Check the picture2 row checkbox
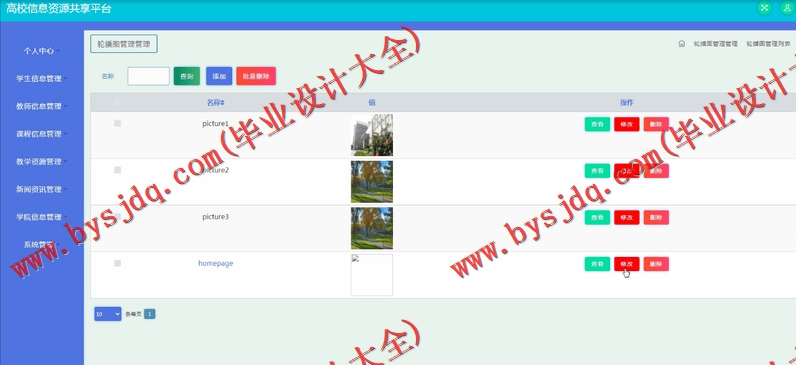The width and height of the screenshot is (796, 365). [118, 170]
